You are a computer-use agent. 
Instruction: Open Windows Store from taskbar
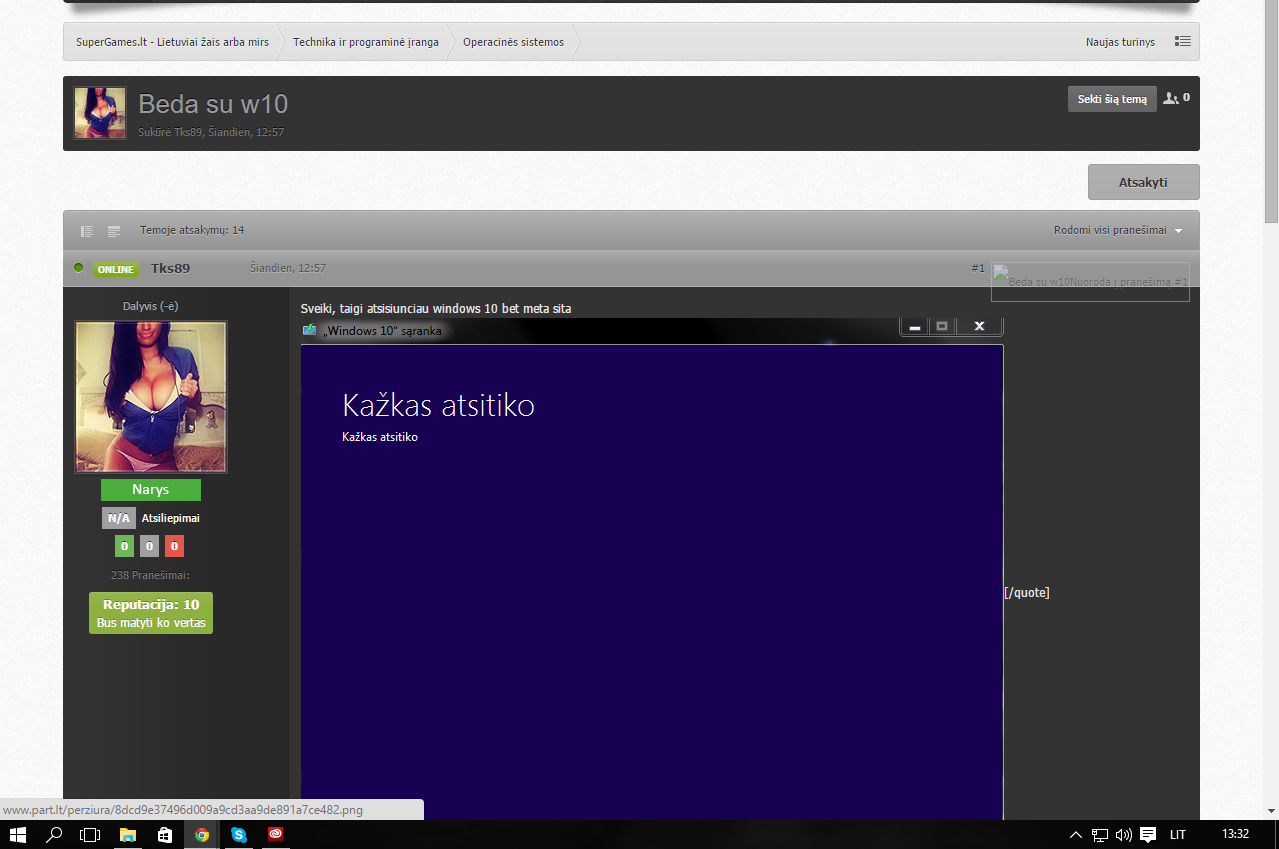(165, 834)
